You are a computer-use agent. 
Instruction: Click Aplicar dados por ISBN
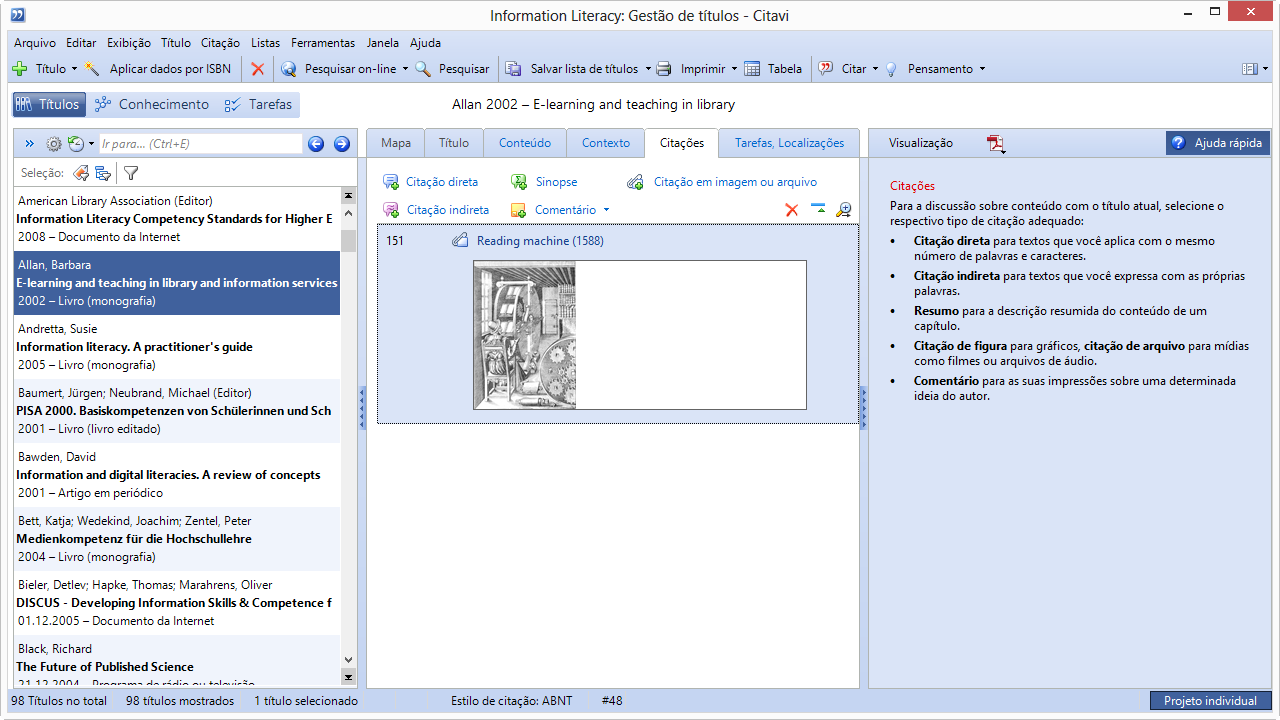click(x=158, y=69)
